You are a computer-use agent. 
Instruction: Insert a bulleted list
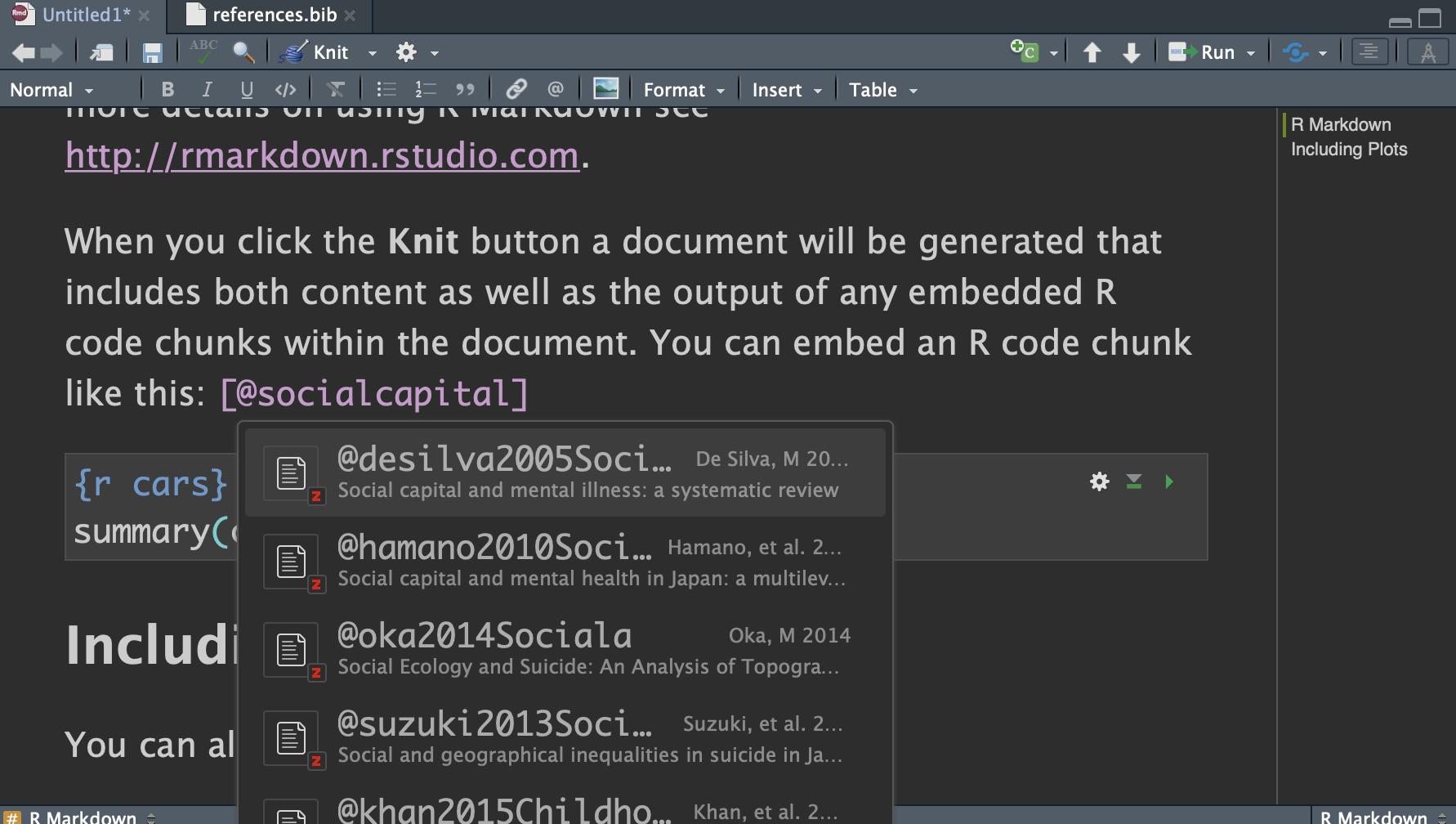coord(386,89)
